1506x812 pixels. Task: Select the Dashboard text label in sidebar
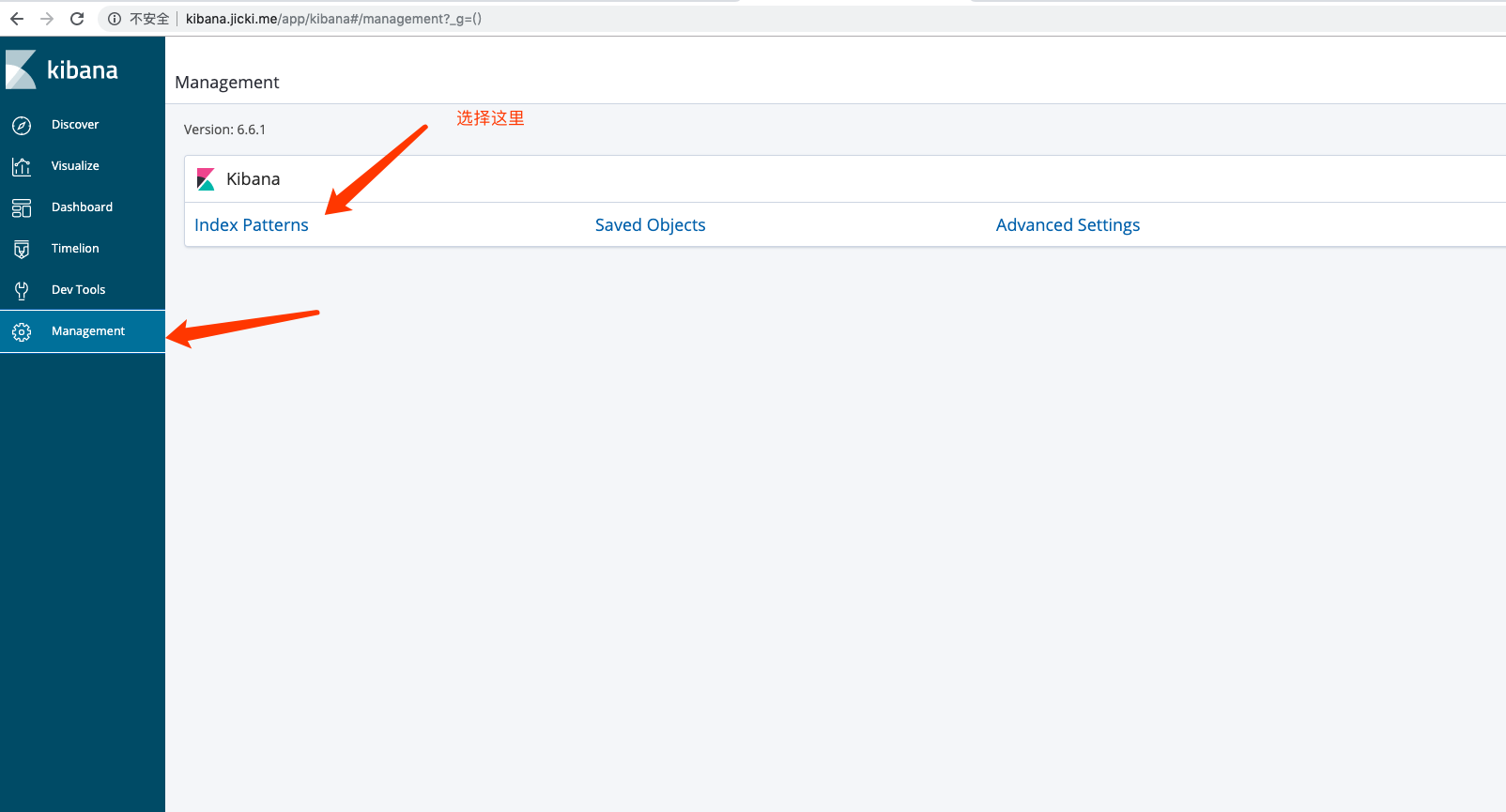pyautogui.click(x=82, y=207)
